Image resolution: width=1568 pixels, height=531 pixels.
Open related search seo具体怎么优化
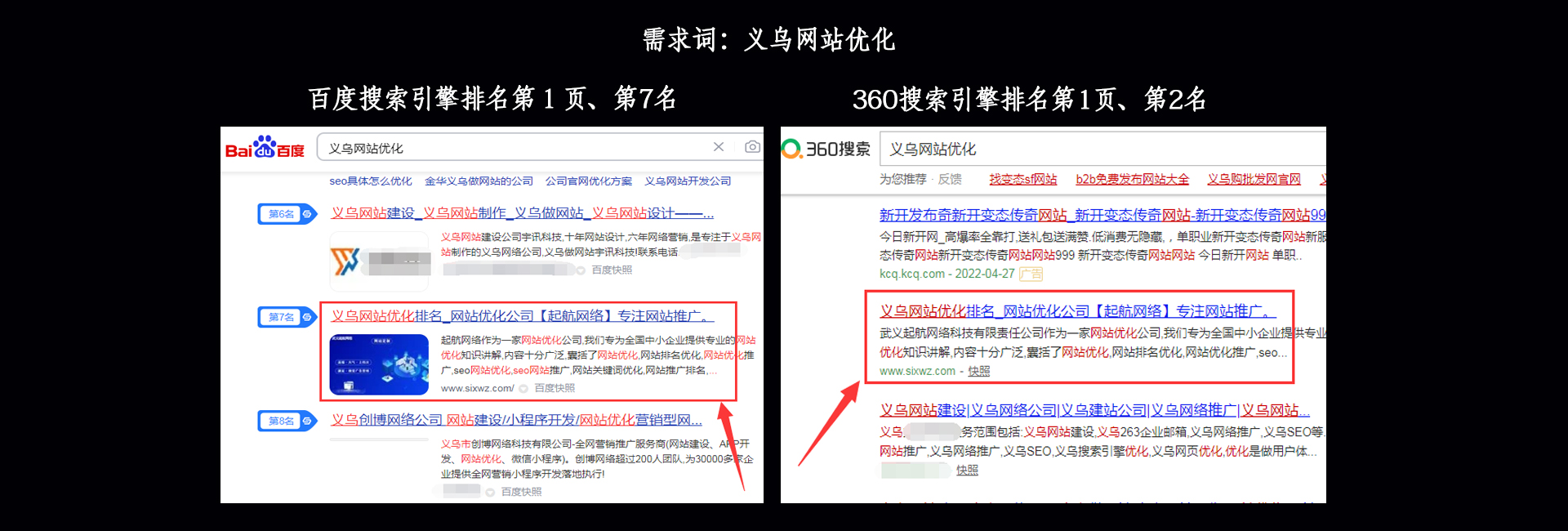tap(371, 181)
